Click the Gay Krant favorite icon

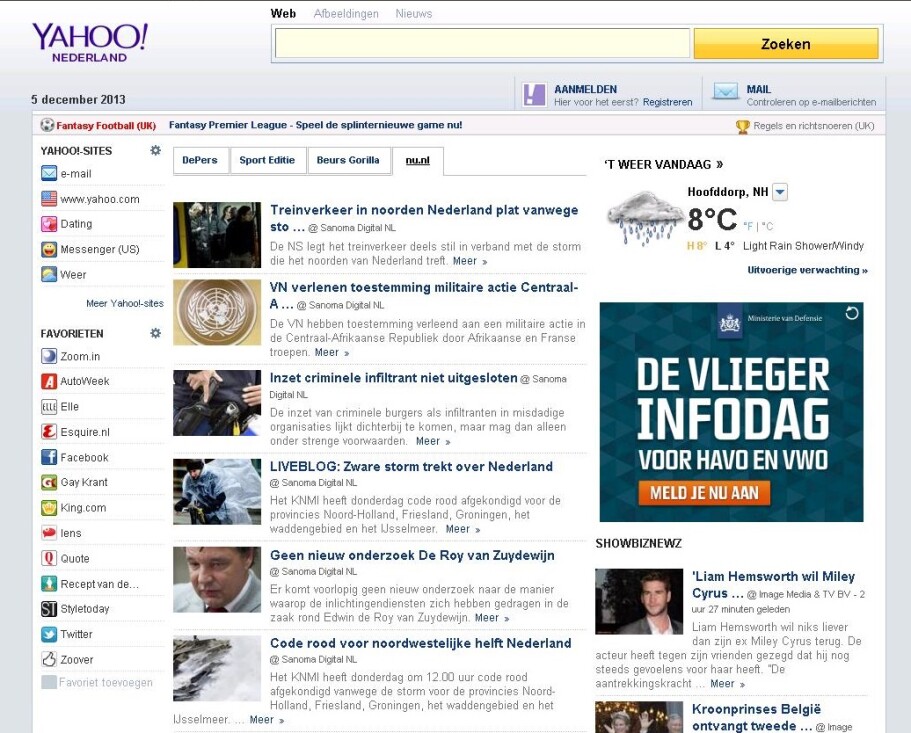click(x=49, y=482)
